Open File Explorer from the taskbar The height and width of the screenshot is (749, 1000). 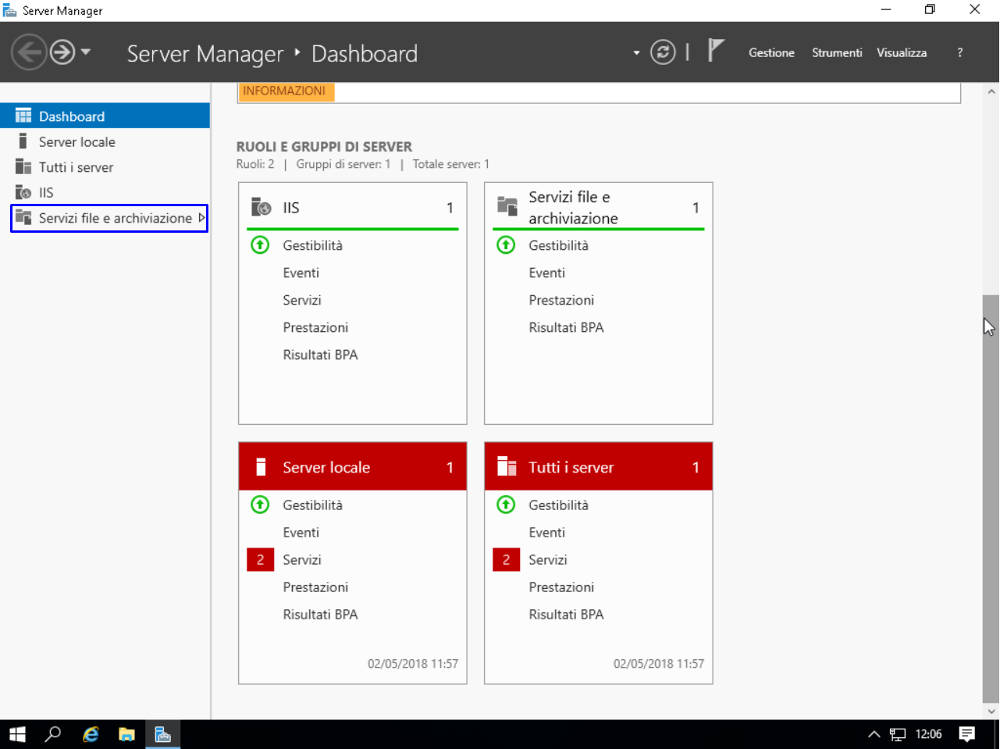(x=127, y=734)
